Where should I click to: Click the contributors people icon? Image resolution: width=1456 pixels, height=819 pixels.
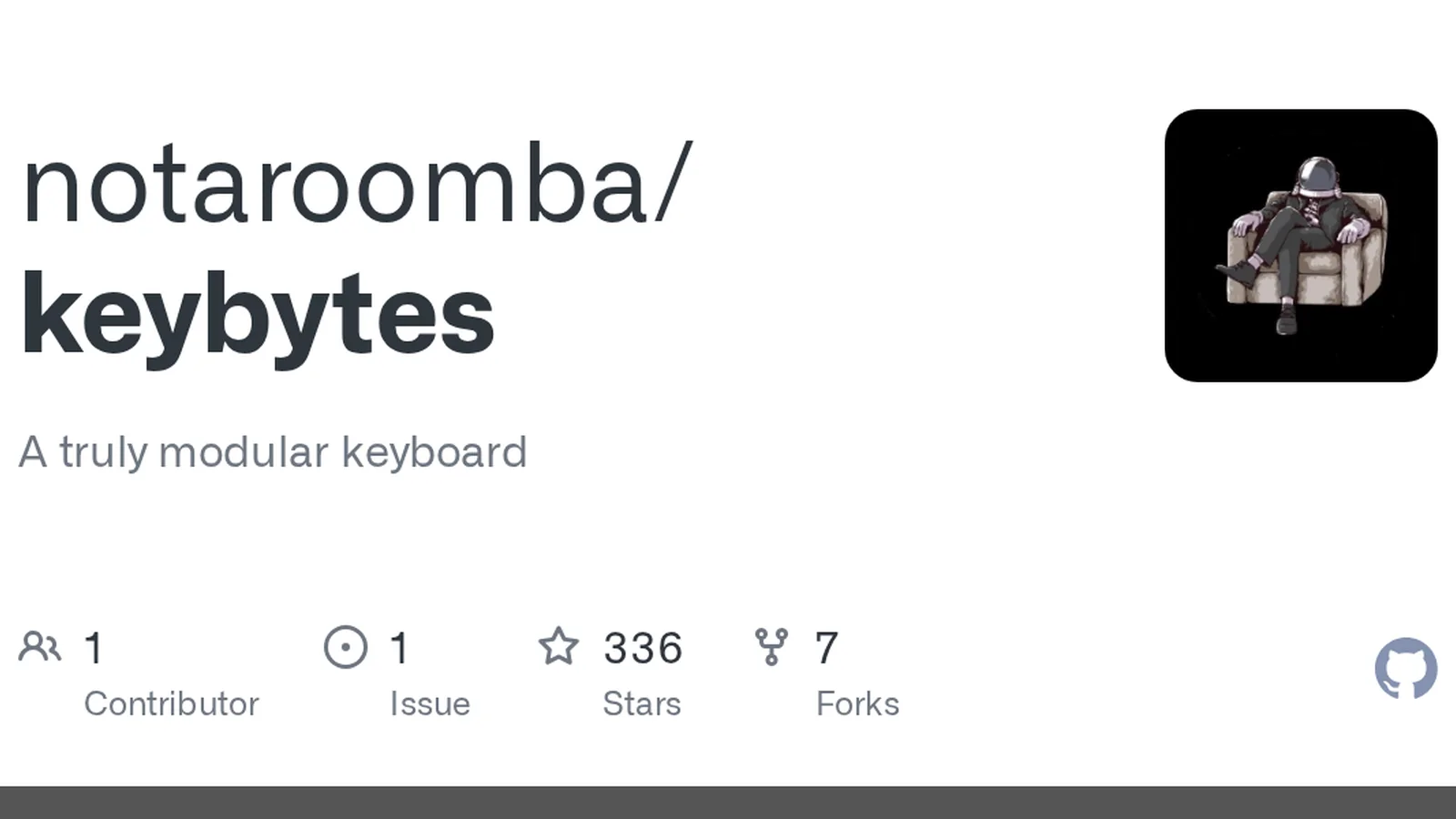tap(39, 647)
